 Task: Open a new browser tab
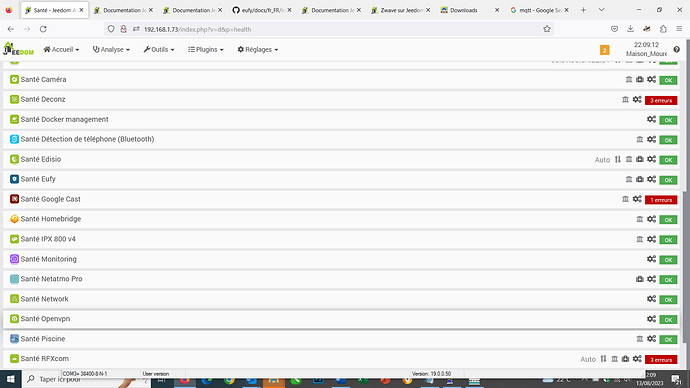coord(584,10)
